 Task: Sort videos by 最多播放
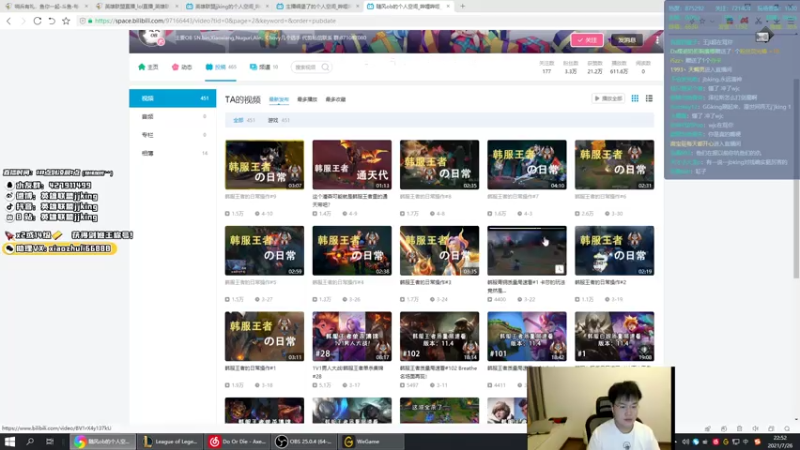[307, 99]
